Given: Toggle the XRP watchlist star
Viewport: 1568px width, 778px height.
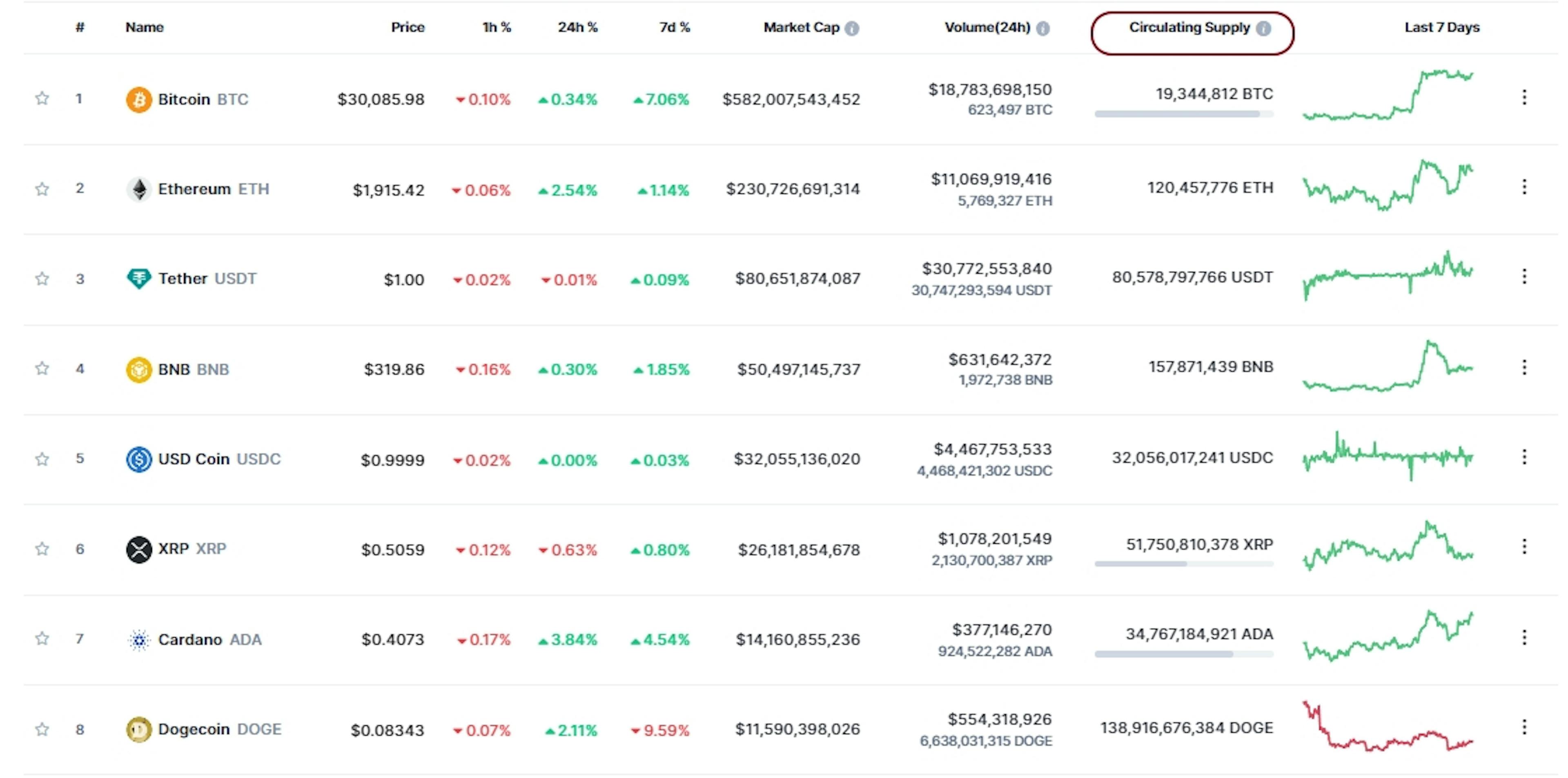Looking at the screenshot, I should coord(41,549).
